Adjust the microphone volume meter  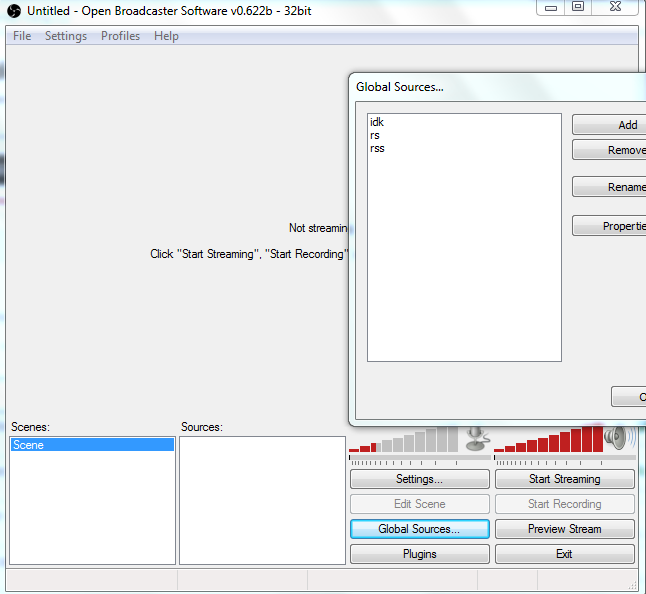419,457
